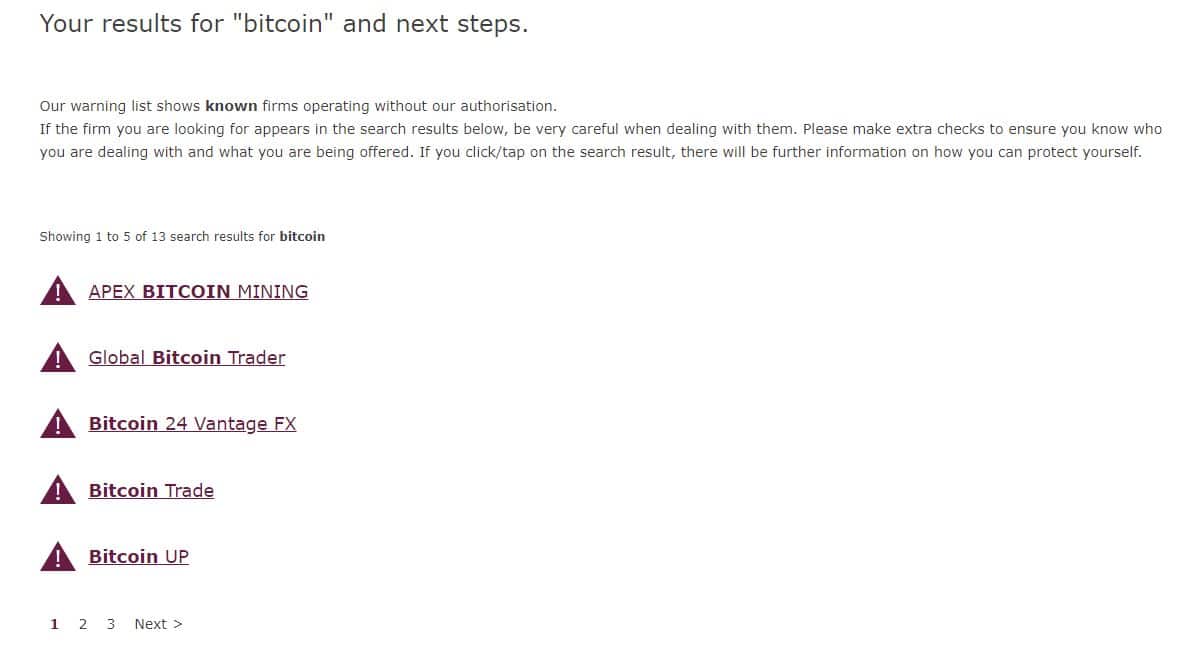Image resolution: width=1186 pixels, height=649 pixels.
Task: Click the warning triangle beside Bitcoin UP
Action: pos(57,557)
